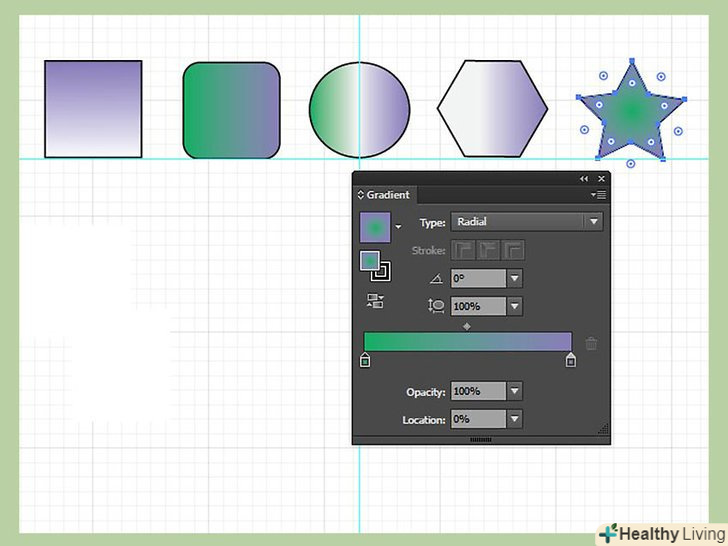This screenshot has width=728, height=546.
Task: Collapse the Gradient panel with double-arrow icon
Action: click(584, 179)
